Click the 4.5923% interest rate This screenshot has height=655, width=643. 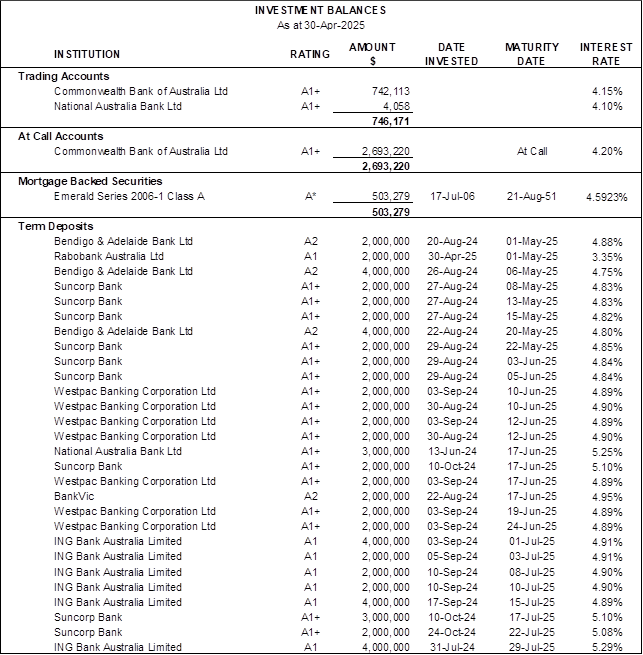pyautogui.click(x=607, y=197)
